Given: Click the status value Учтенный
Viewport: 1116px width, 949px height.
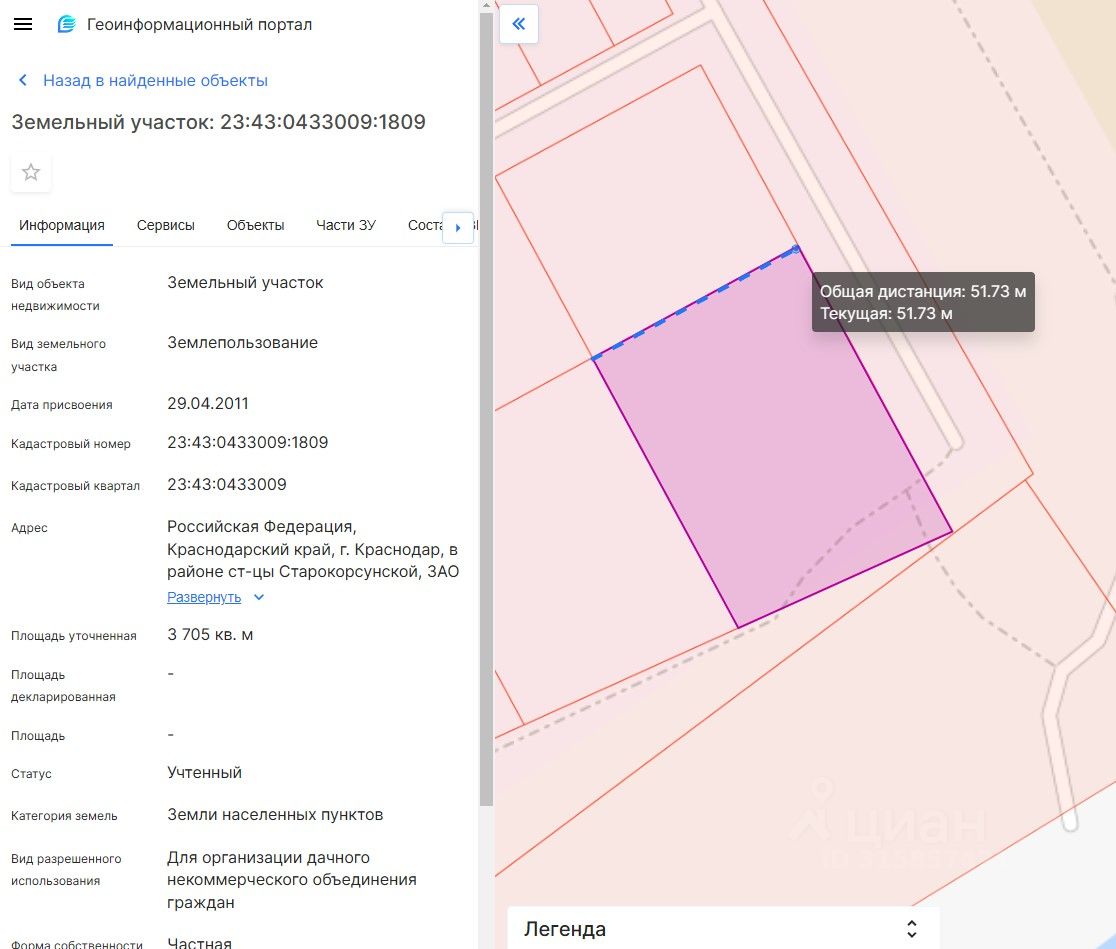Looking at the screenshot, I should click(x=204, y=772).
